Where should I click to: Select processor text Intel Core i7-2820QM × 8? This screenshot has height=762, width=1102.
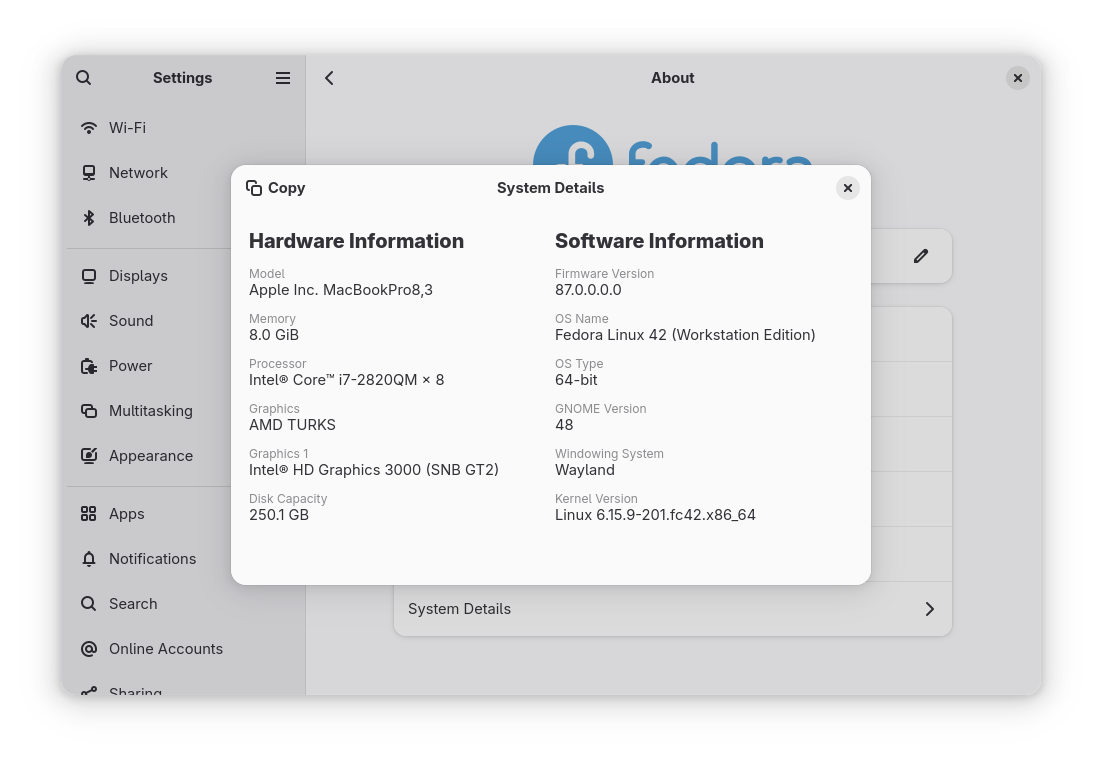[346, 380]
